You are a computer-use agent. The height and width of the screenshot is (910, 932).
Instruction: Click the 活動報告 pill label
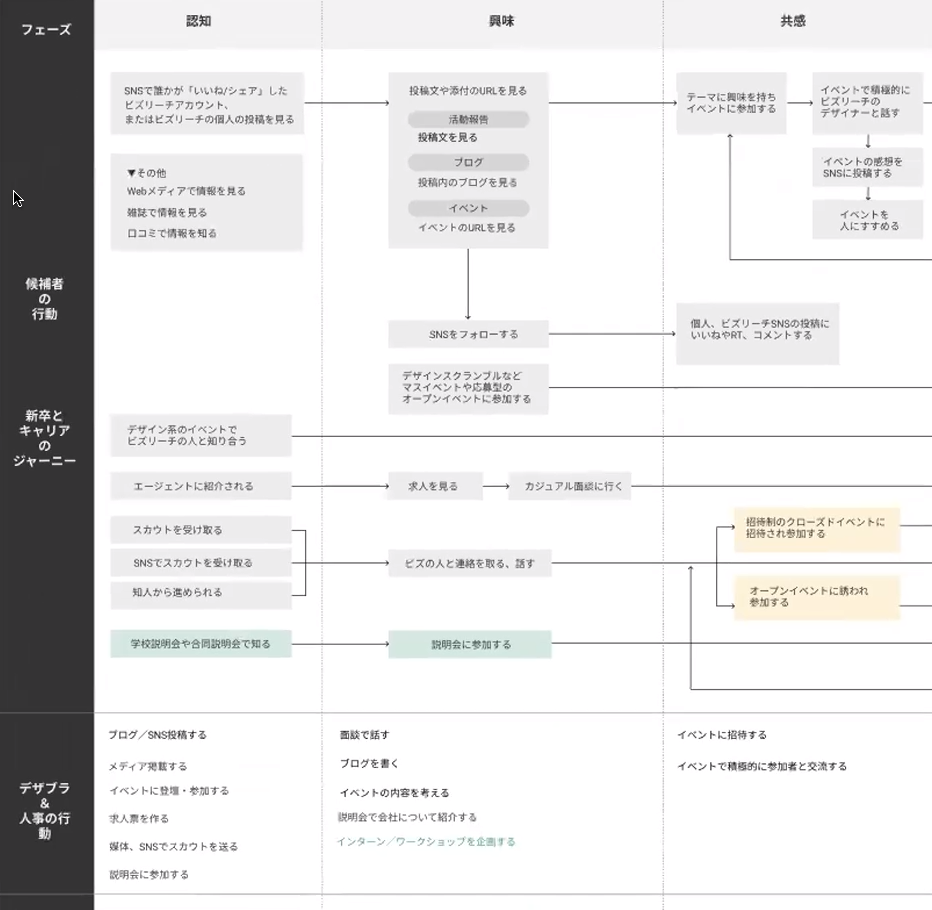pyautogui.click(x=468, y=119)
